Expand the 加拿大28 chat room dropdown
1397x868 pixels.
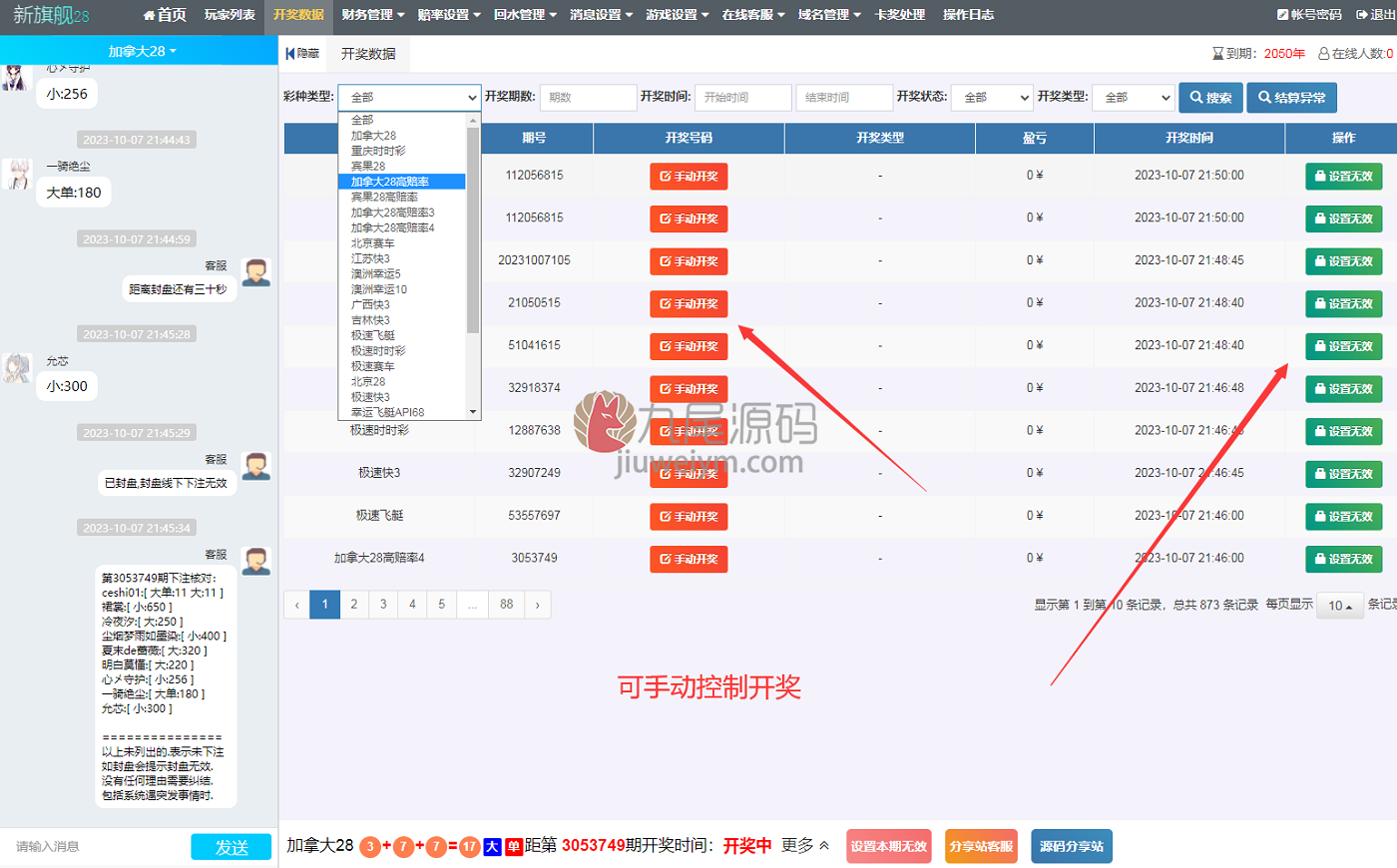(142, 51)
